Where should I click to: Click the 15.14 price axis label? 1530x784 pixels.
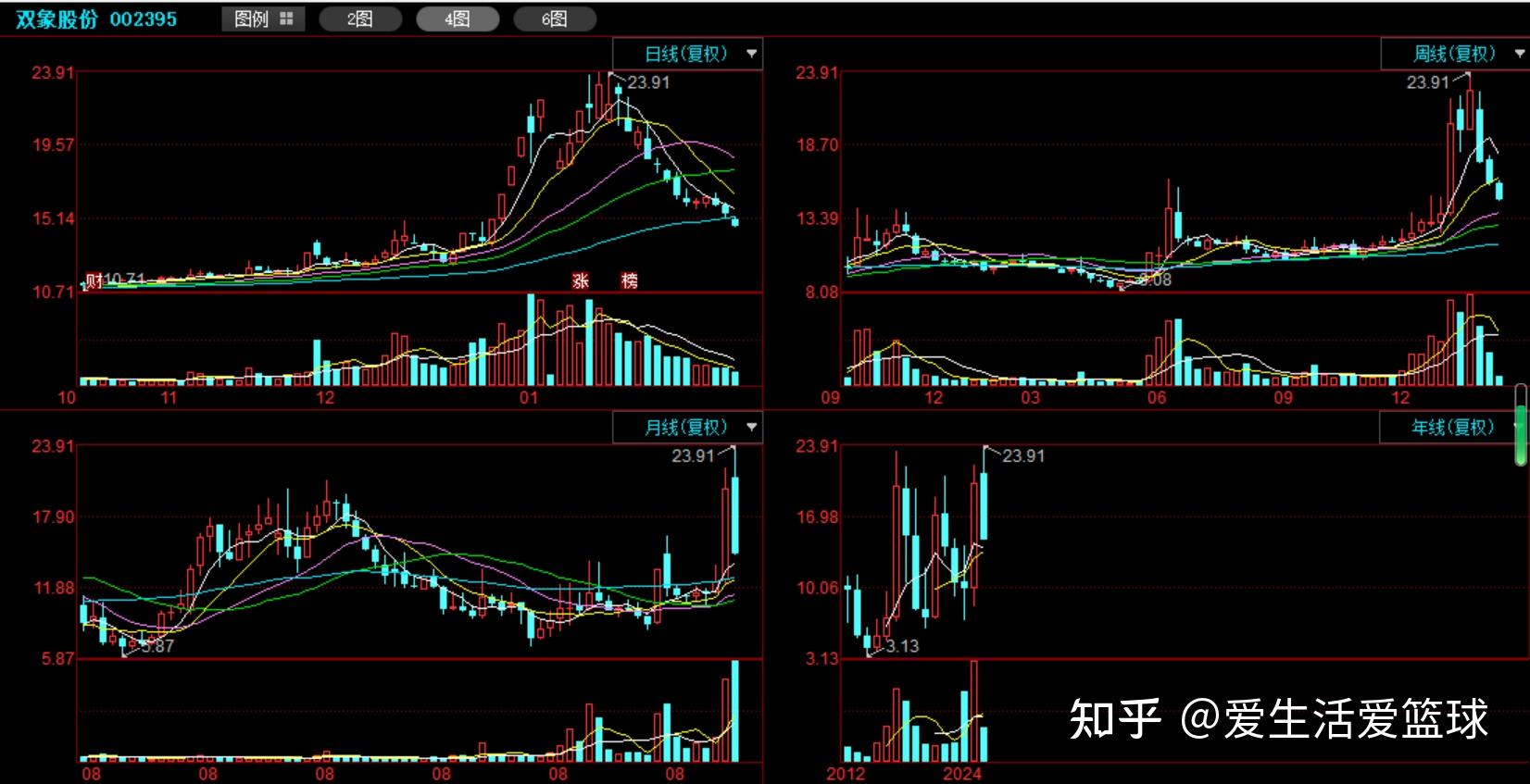(53, 219)
